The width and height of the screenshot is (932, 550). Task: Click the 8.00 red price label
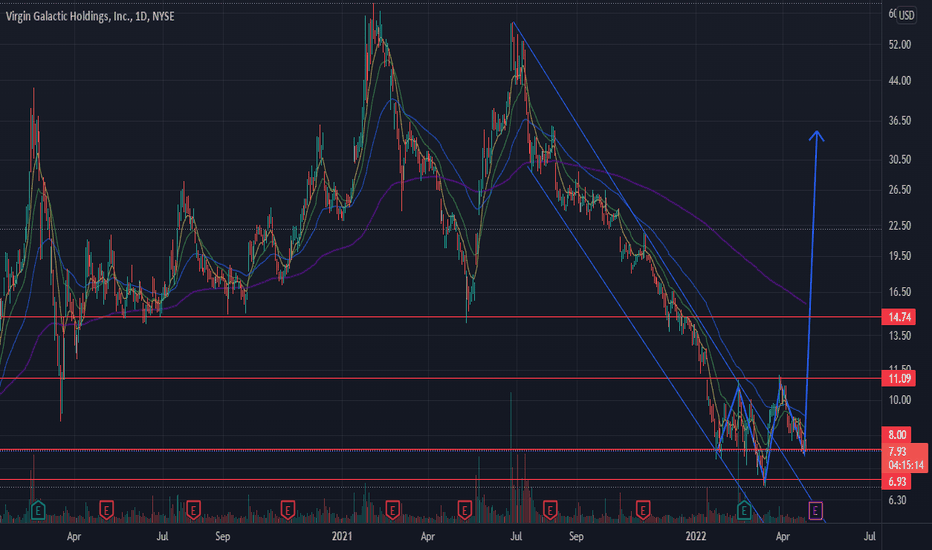click(898, 435)
